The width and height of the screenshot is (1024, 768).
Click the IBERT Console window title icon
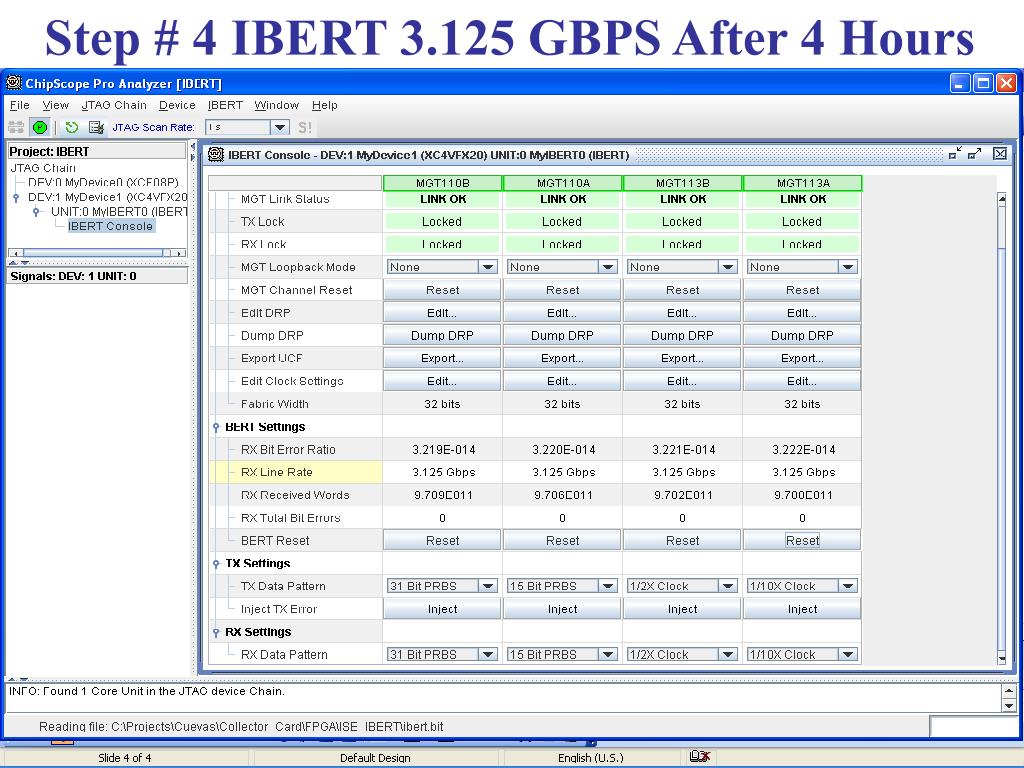click(216, 155)
